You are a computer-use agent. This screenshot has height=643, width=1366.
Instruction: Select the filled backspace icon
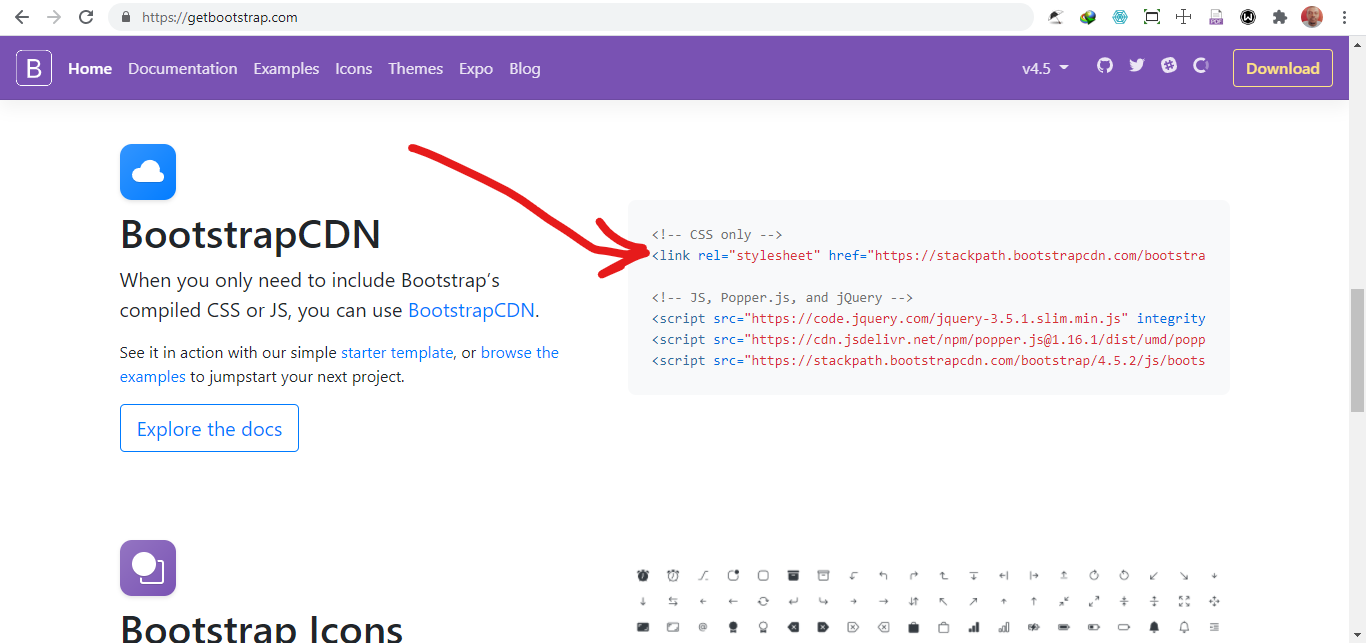[793, 627]
